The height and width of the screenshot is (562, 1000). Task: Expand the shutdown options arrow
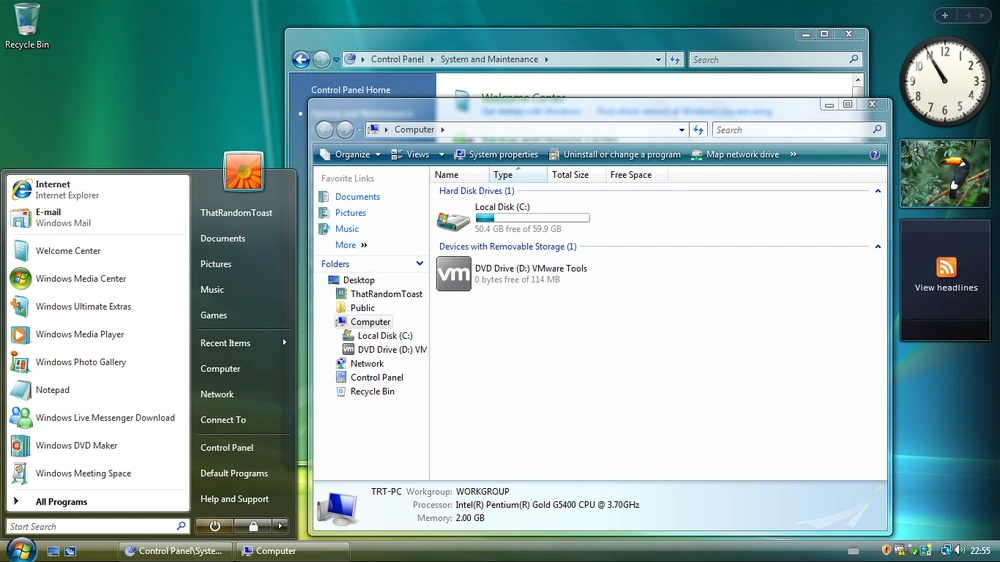coord(280,526)
